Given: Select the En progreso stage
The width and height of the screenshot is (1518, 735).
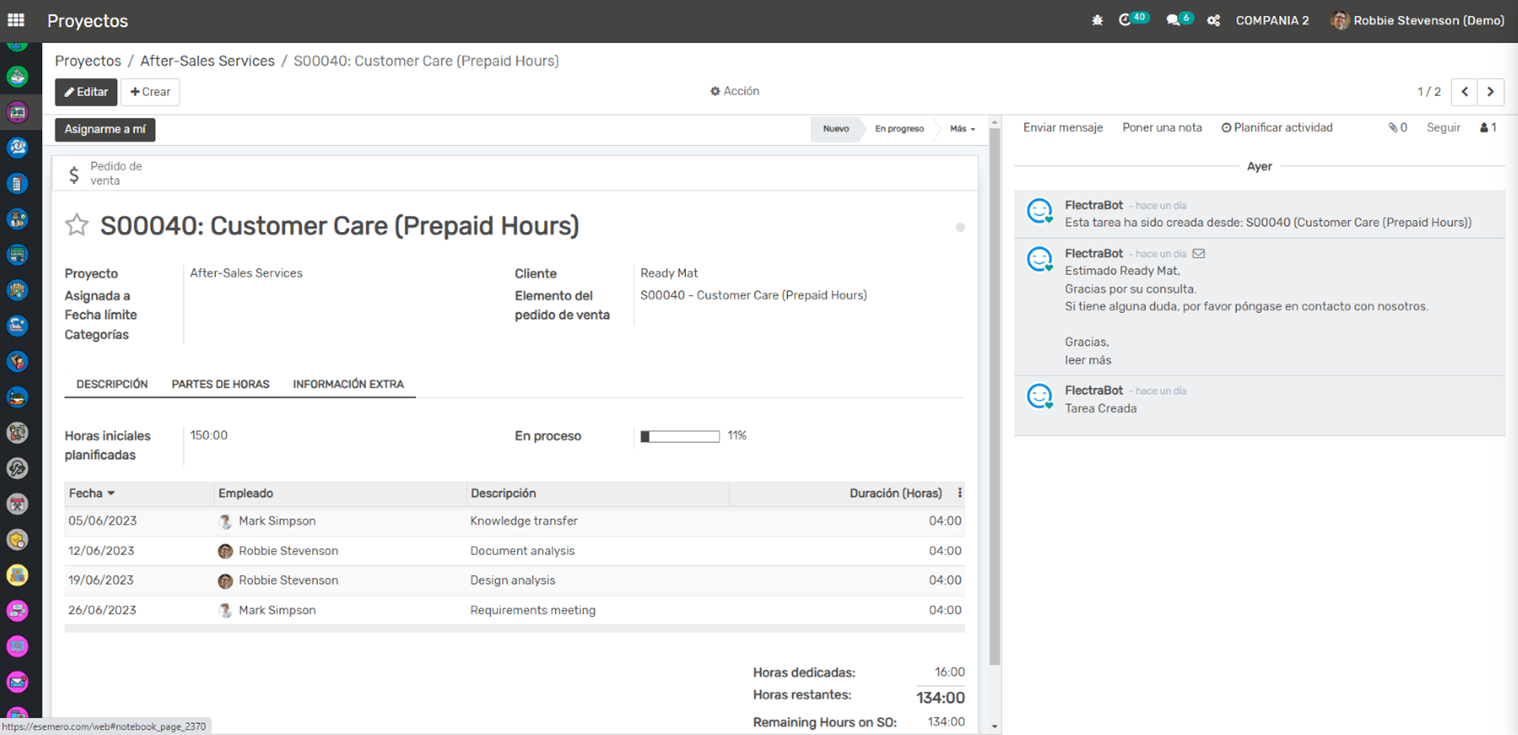Looking at the screenshot, I should click(899, 129).
